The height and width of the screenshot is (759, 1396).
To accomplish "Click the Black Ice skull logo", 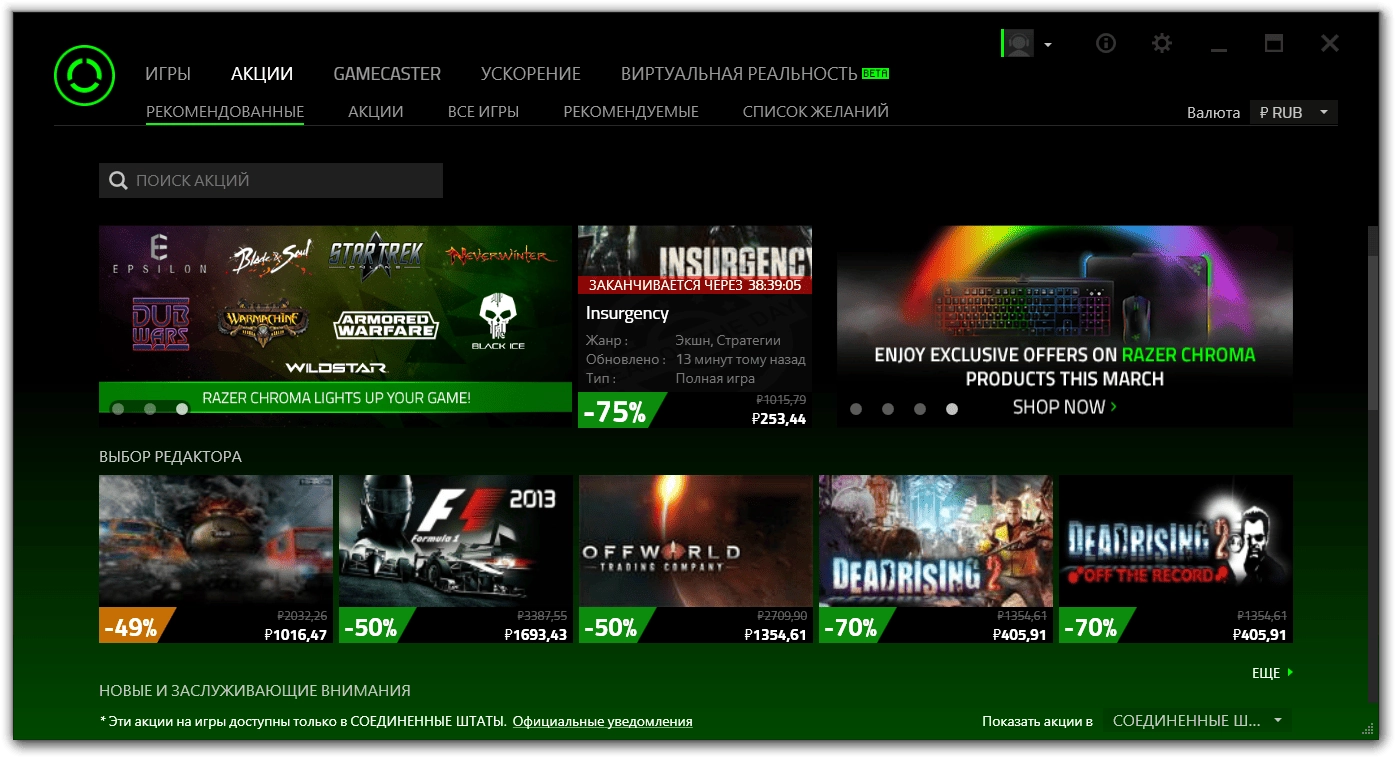I will (498, 322).
